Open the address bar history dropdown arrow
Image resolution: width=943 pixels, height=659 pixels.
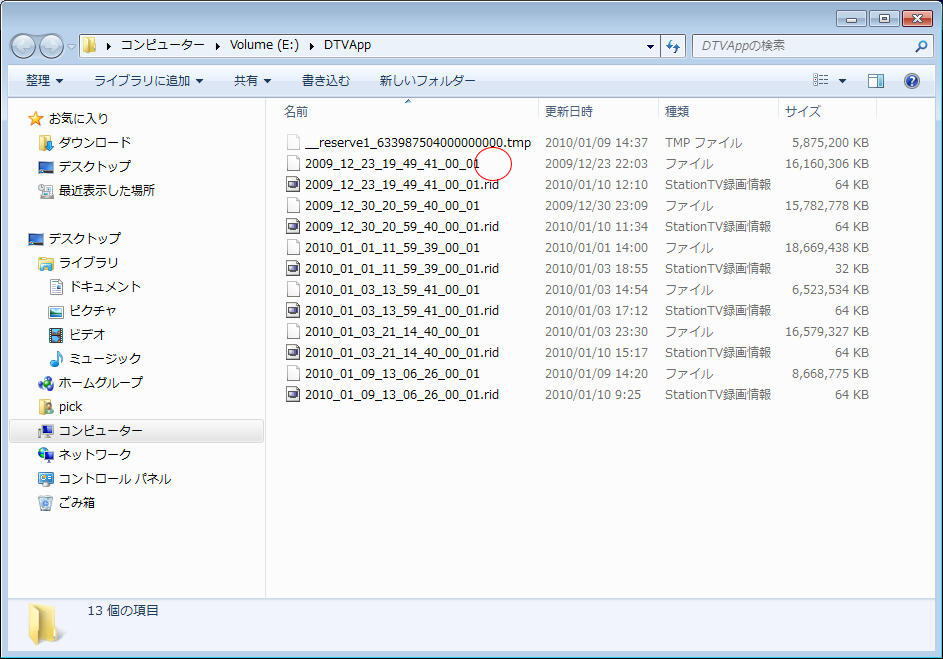(x=650, y=46)
